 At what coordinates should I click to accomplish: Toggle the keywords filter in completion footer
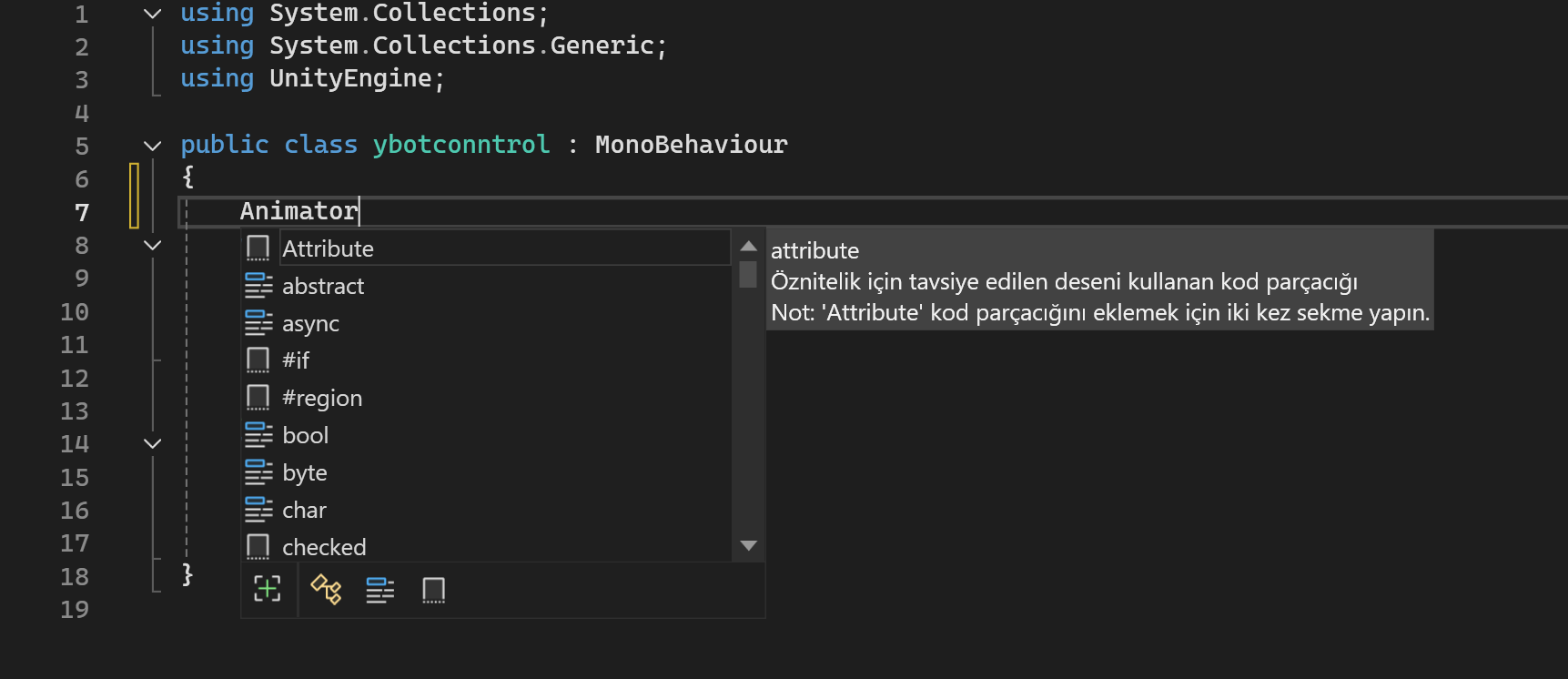[x=380, y=590]
